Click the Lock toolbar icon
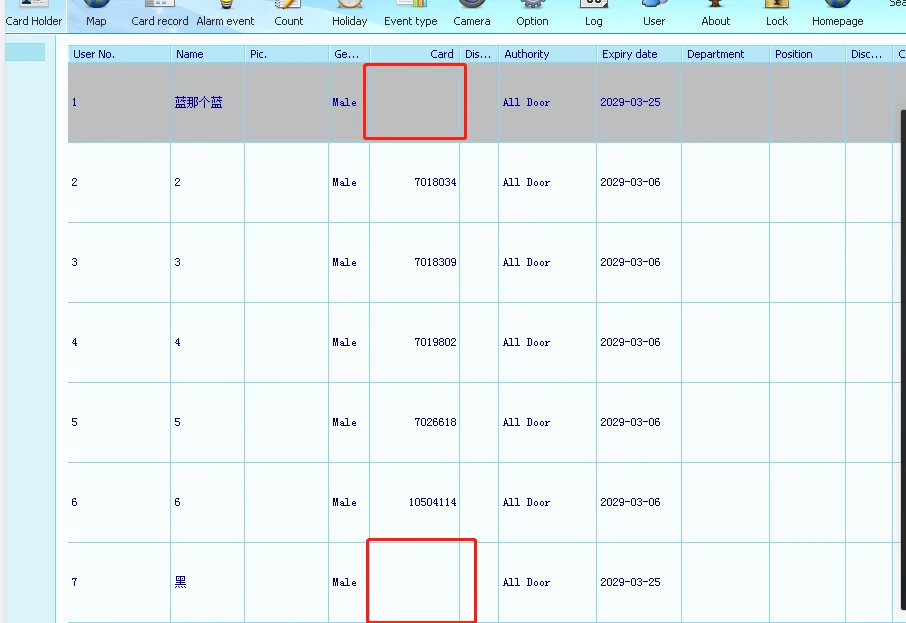906x623 pixels. coord(777,13)
